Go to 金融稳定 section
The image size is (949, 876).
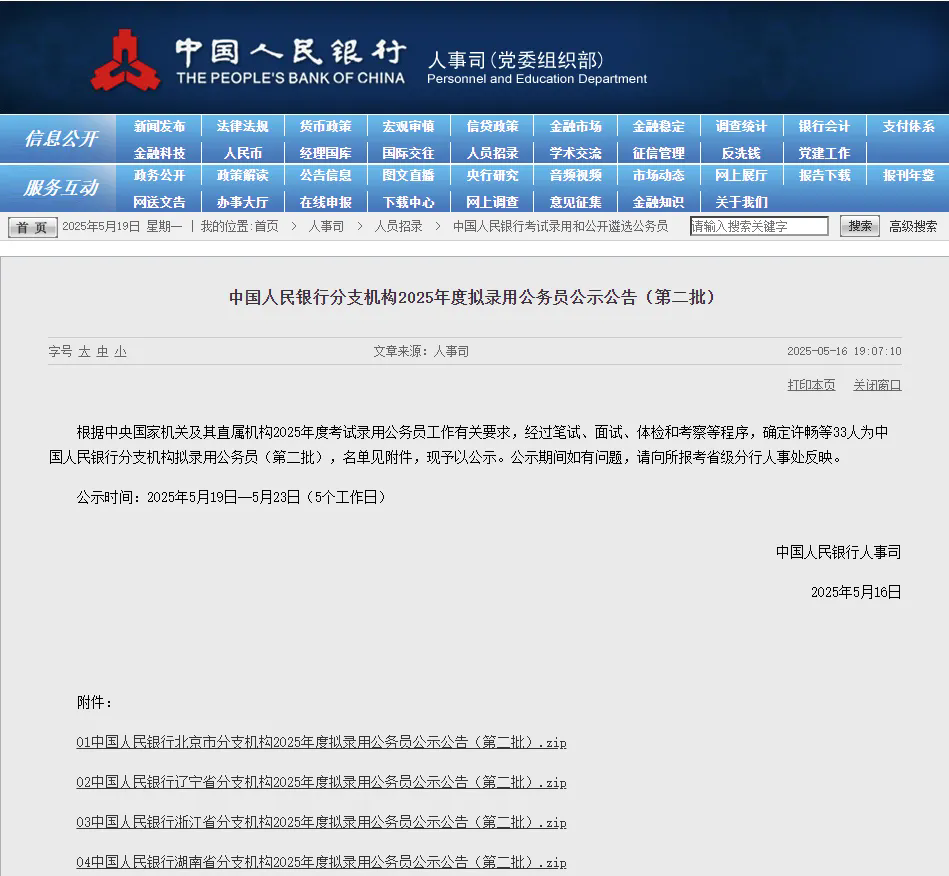click(x=658, y=127)
